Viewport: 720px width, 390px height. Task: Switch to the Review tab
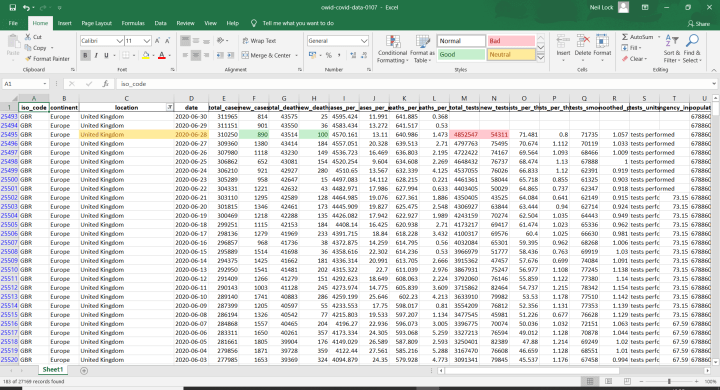click(x=185, y=23)
